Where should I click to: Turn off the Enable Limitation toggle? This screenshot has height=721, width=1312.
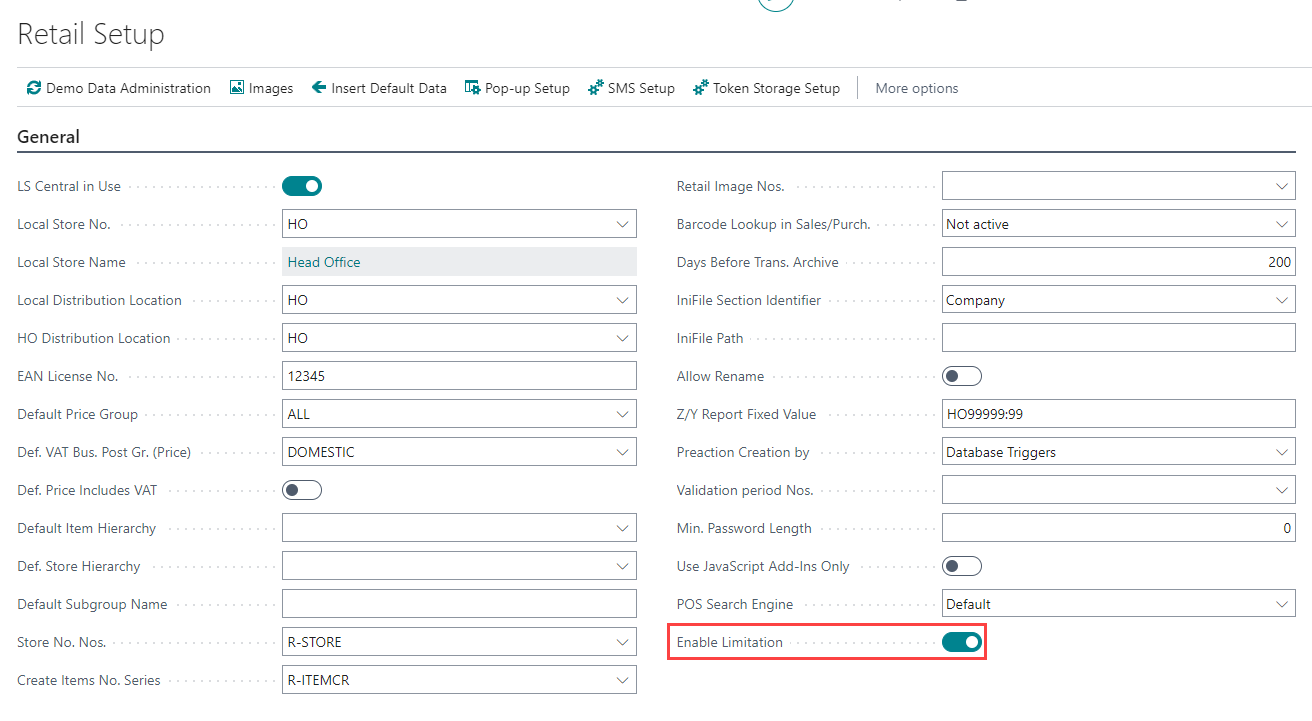pos(962,642)
